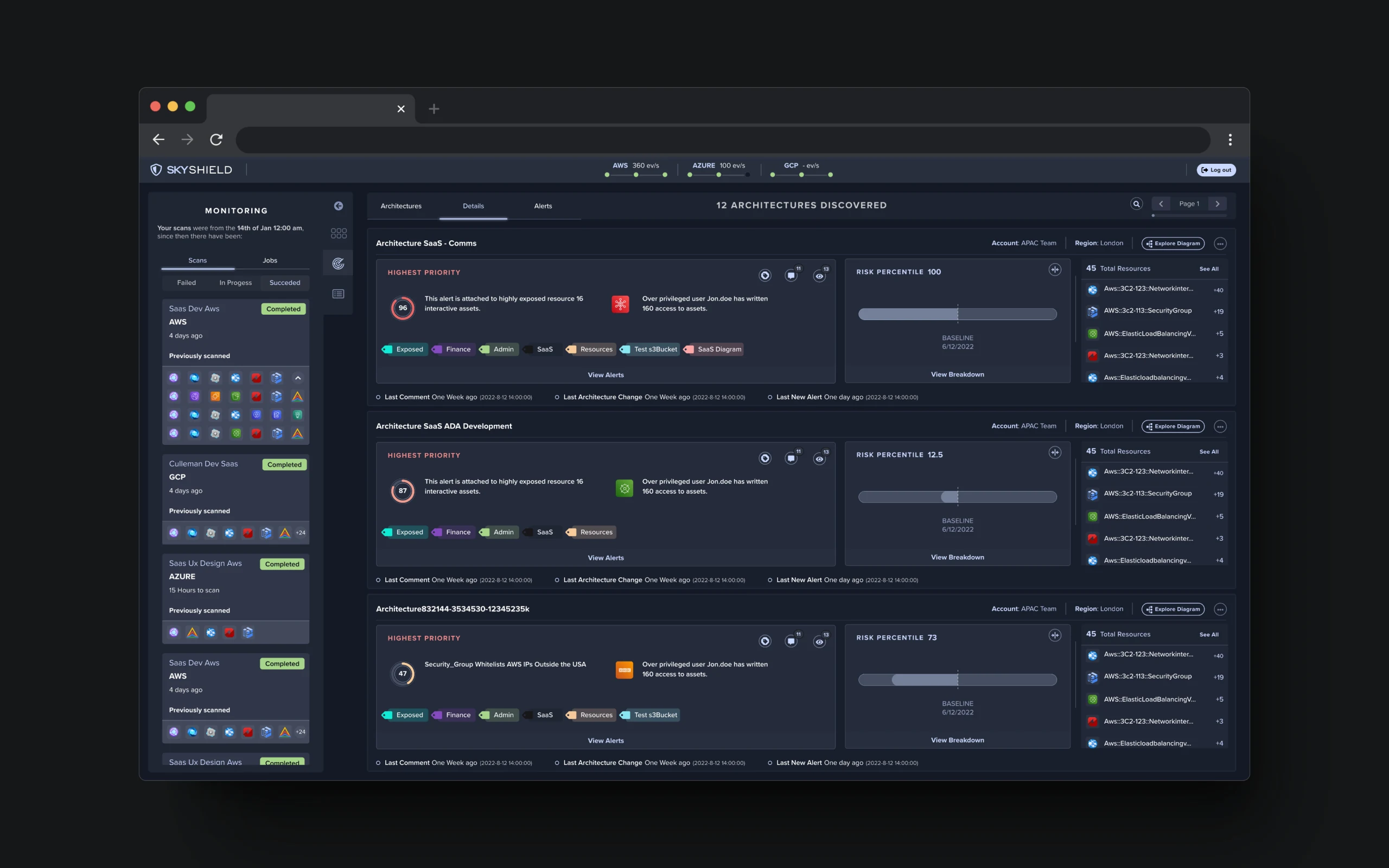Open more options for SaaS ADA Development

[1220, 426]
